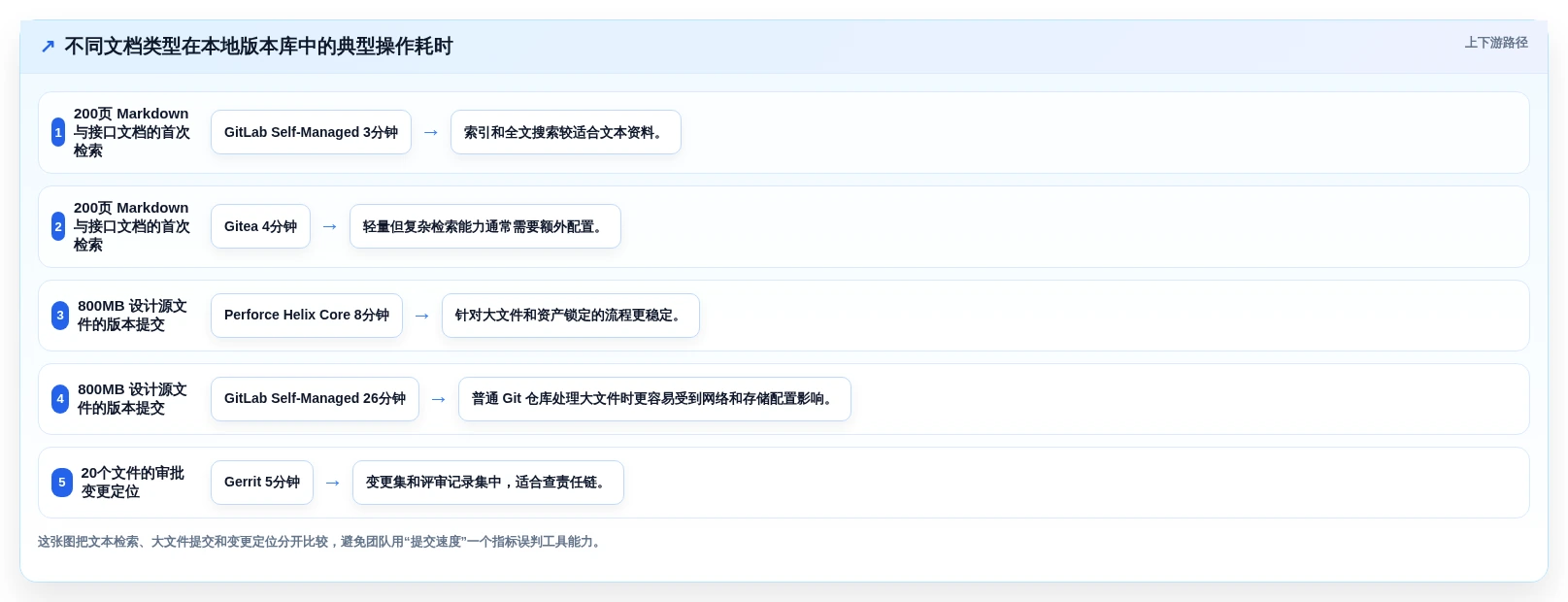1568x602 pixels.
Task: Select row 3 label 800MB 设计源文件的版本提交
Action: click(x=132, y=316)
